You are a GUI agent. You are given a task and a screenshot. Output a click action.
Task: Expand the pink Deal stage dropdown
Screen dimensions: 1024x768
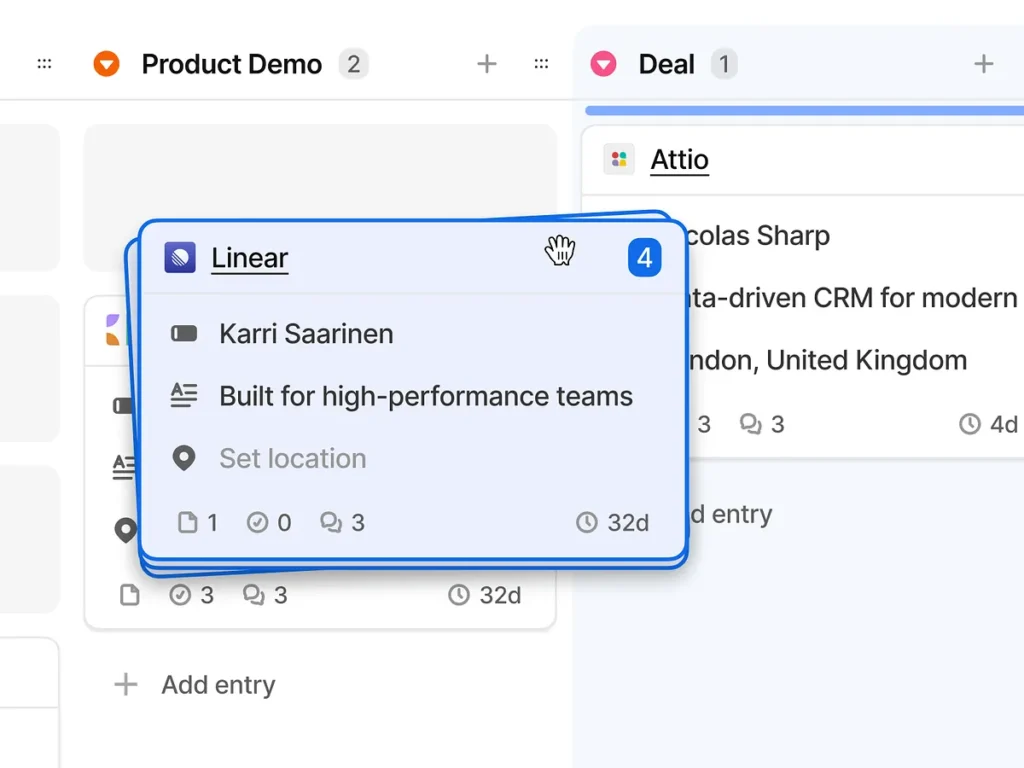(603, 64)
